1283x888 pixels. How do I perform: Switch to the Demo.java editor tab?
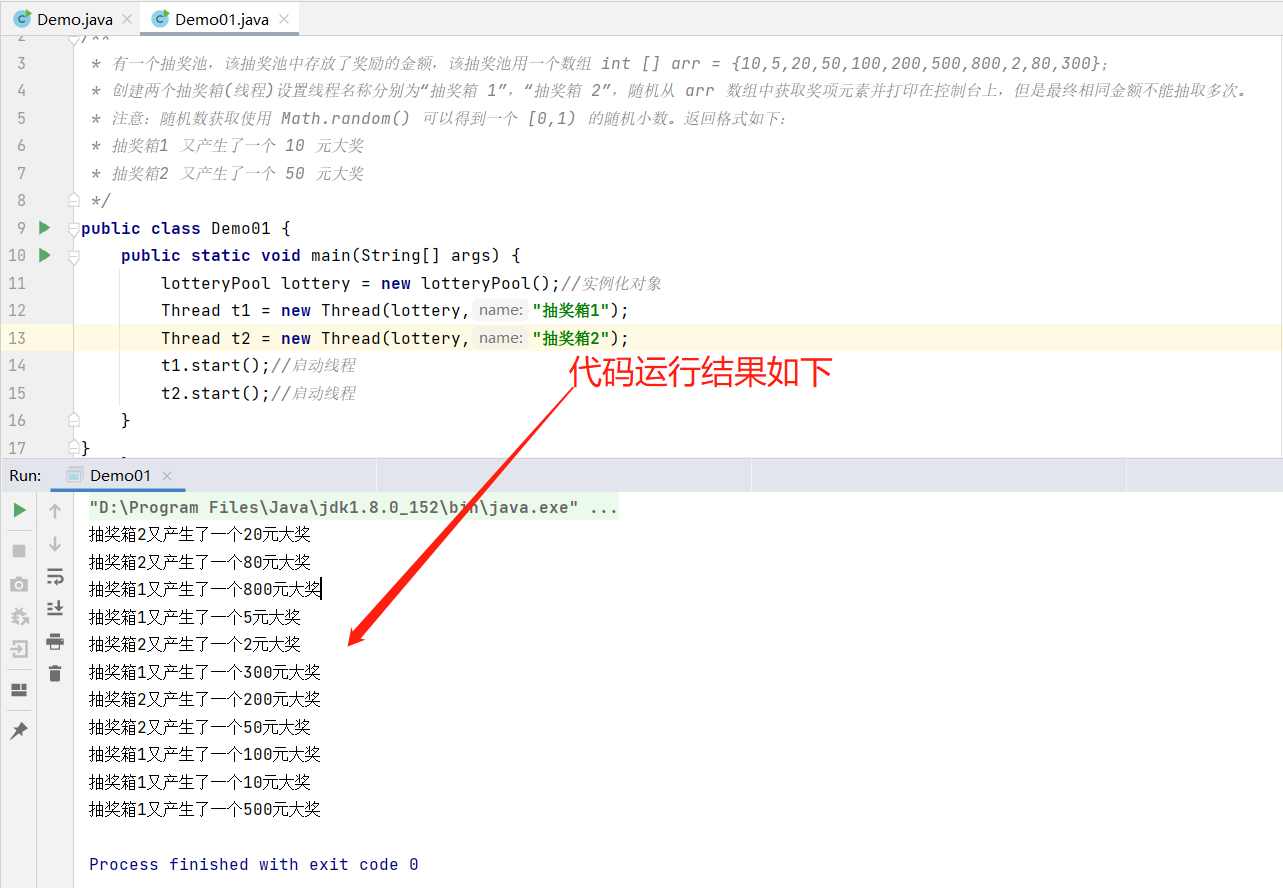[75, 20]
